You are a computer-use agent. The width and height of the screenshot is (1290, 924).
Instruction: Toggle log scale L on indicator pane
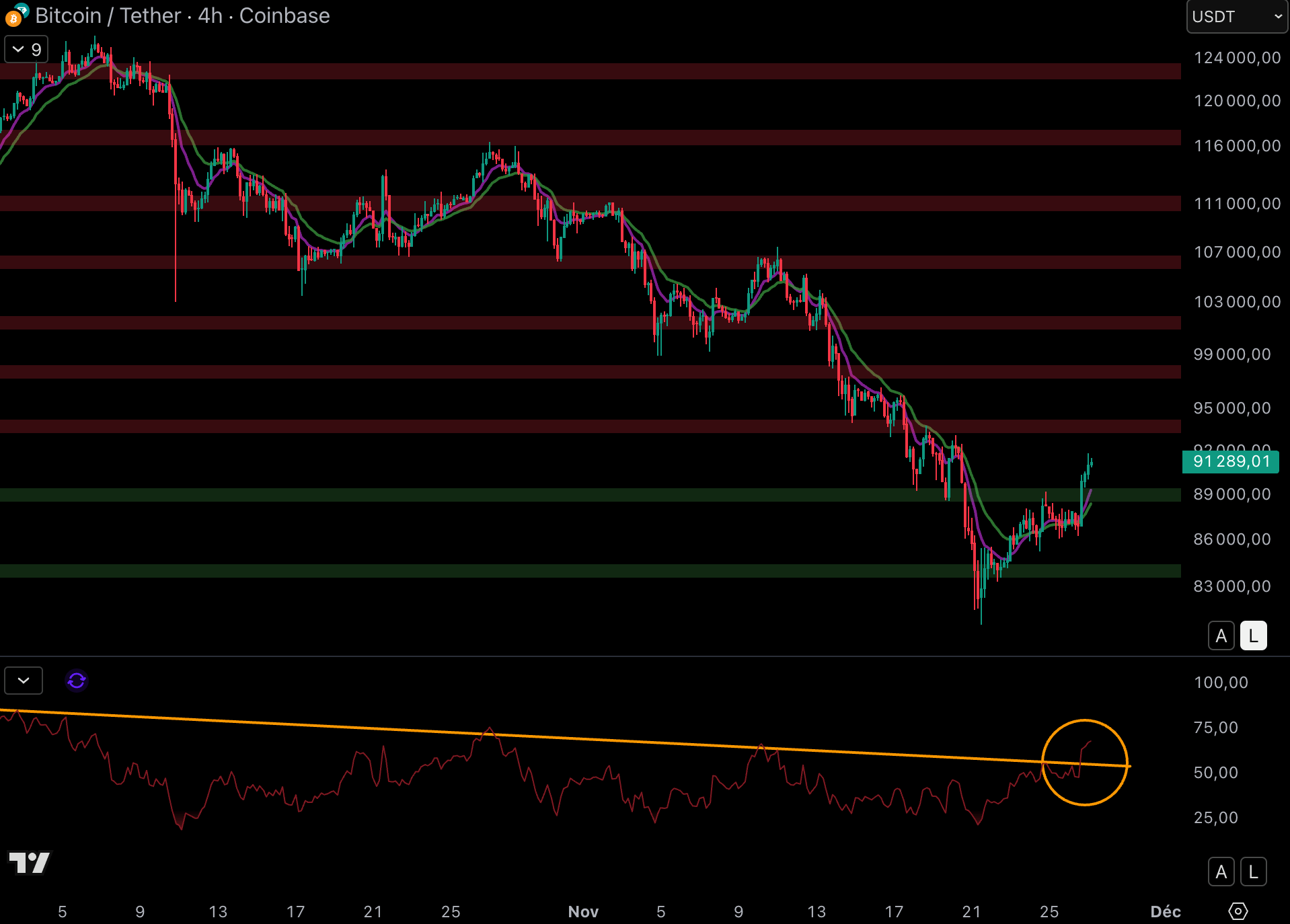coord(1253,872)
